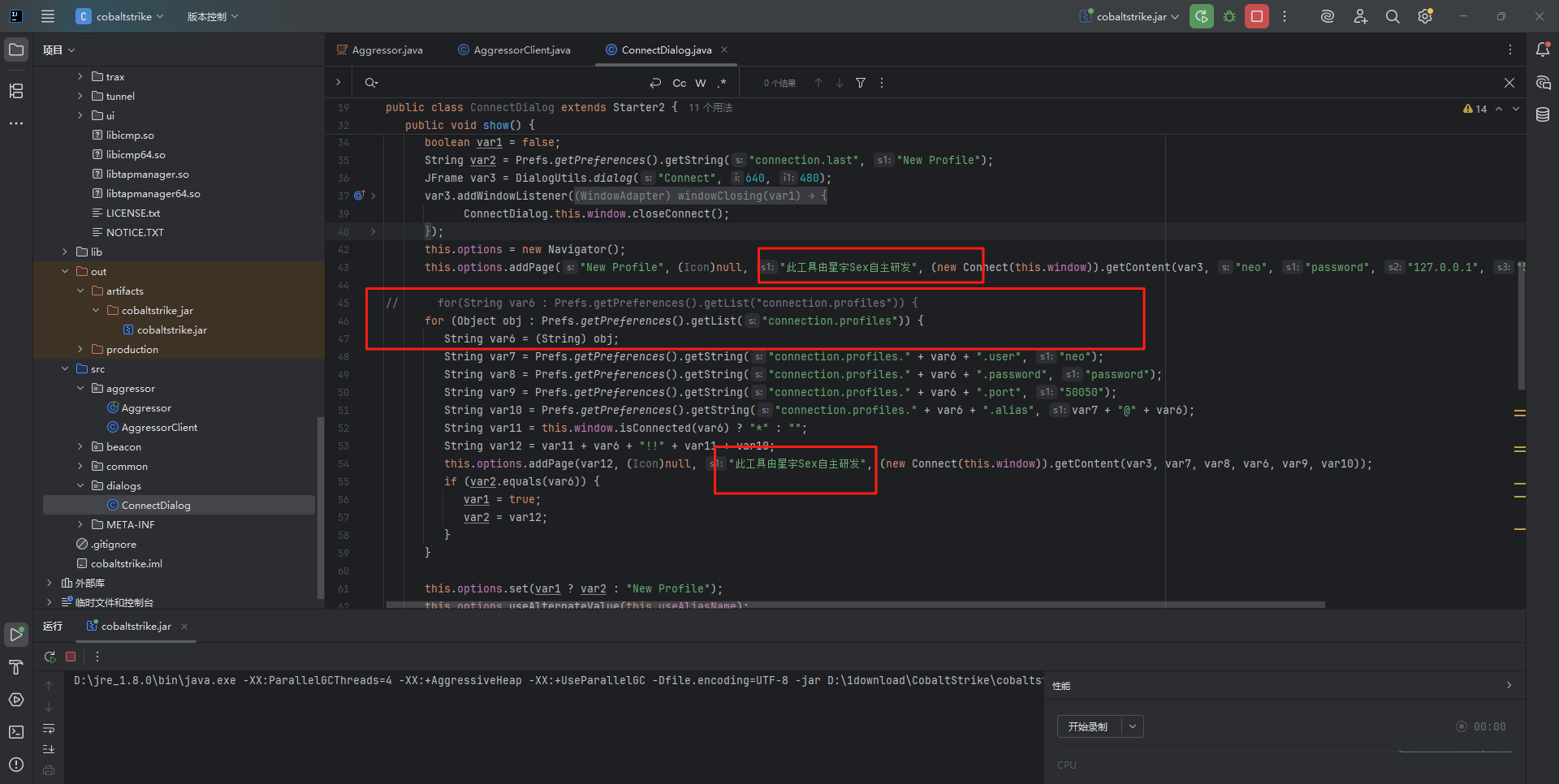Open the cobaltstrike project dropdown
Screen dimensions: 1559x784
point(120,16)
